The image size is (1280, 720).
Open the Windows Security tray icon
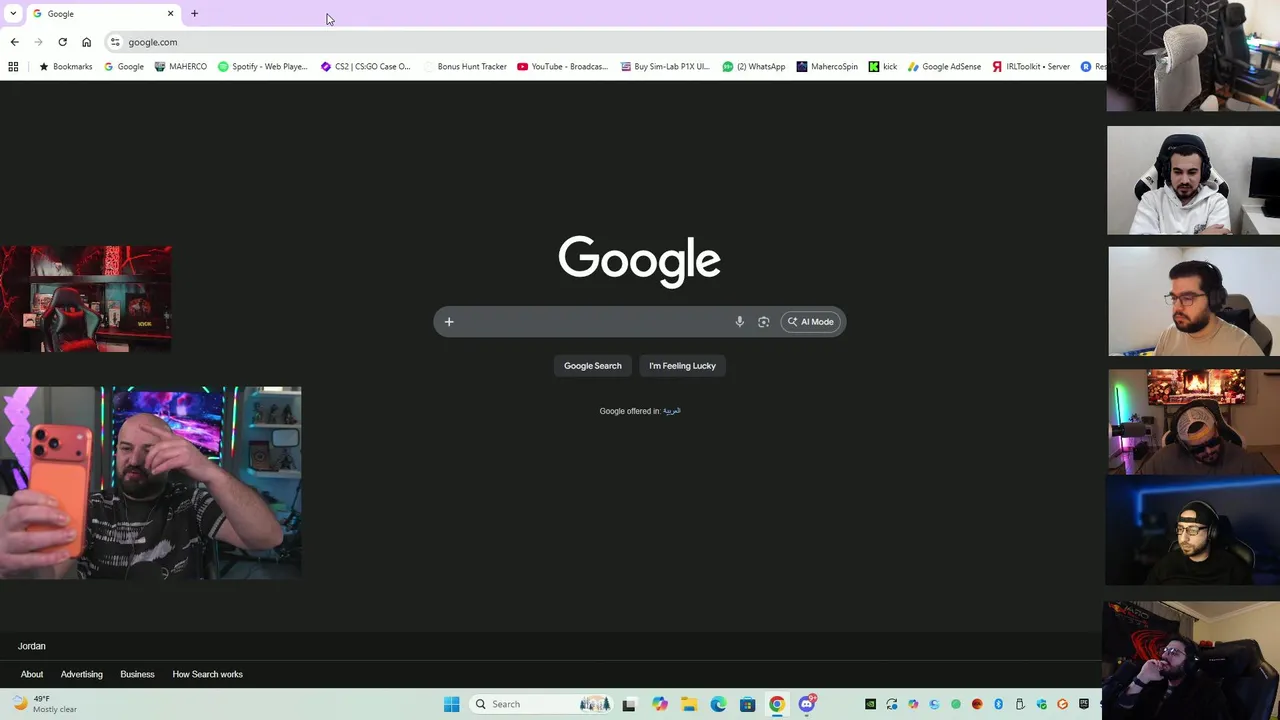tap(1041, 704)
